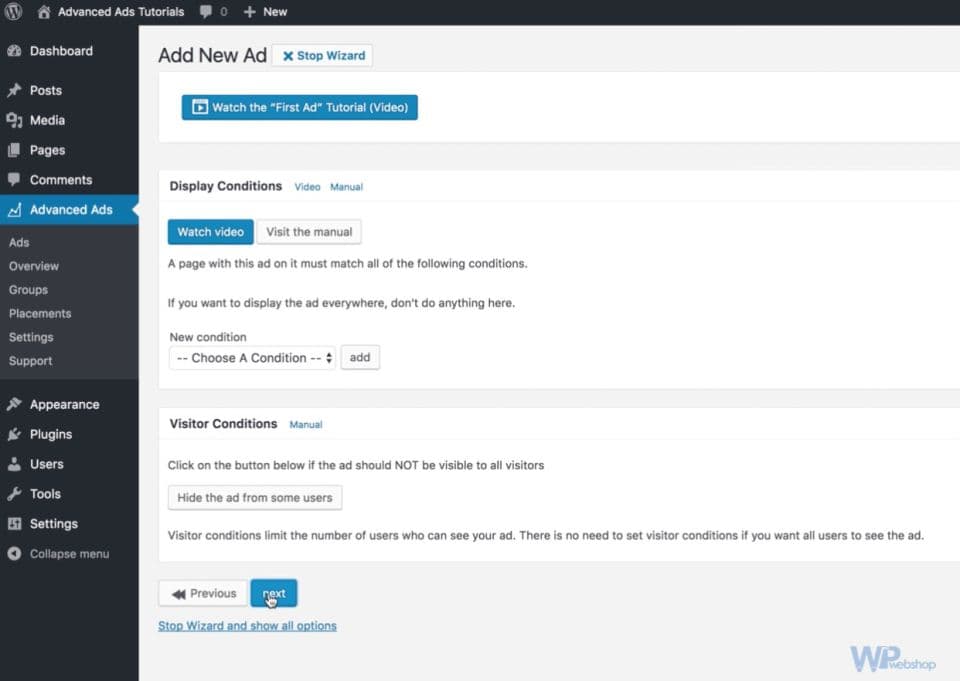Click the Settings sliders icon
Screen dimensions: 960x681
[x=14, y=524]
